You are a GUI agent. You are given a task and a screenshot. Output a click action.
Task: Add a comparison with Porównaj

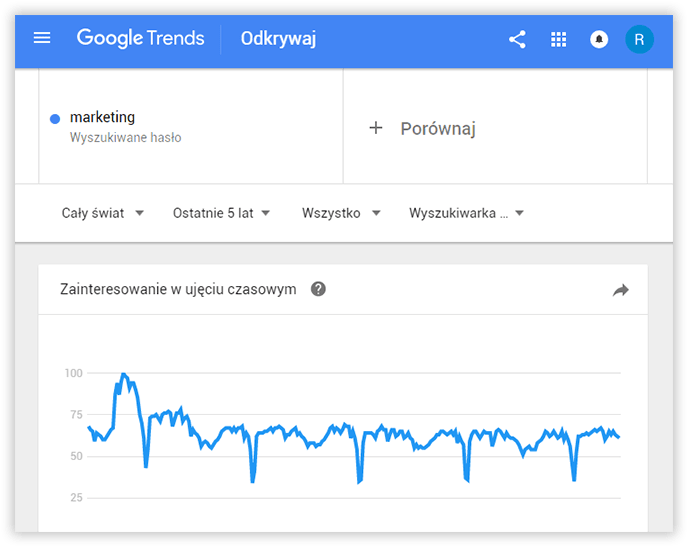437,128
